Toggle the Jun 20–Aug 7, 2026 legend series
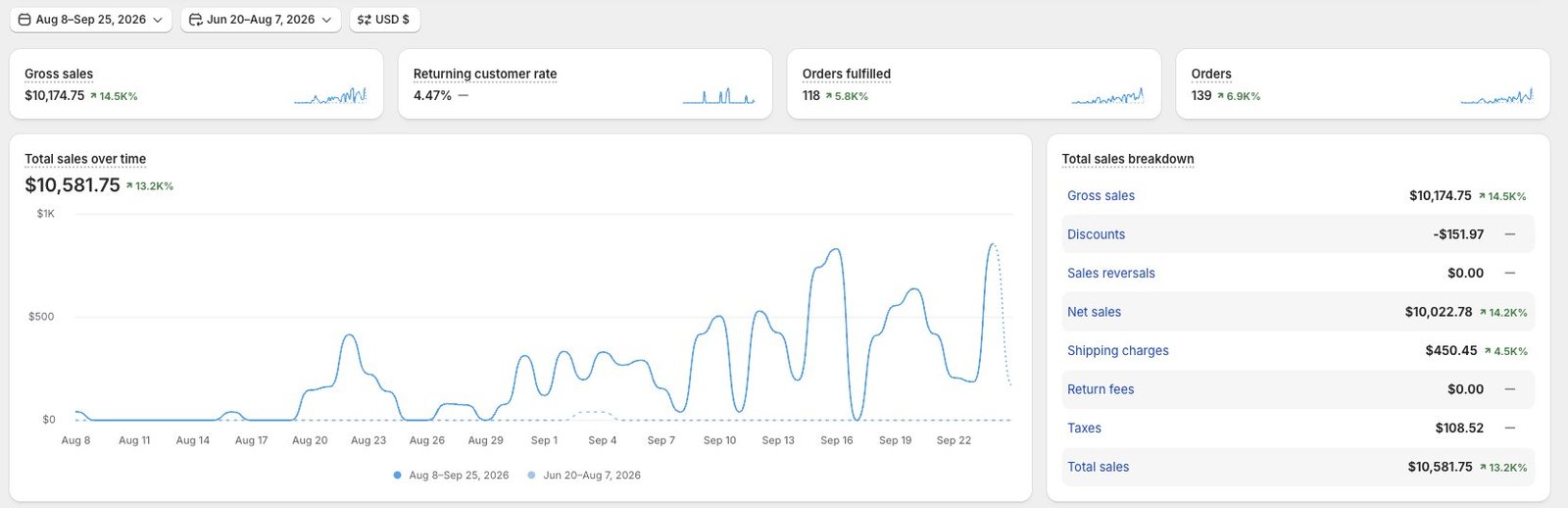The height and width of the screenshot is (508, 1568). (584, 476)
